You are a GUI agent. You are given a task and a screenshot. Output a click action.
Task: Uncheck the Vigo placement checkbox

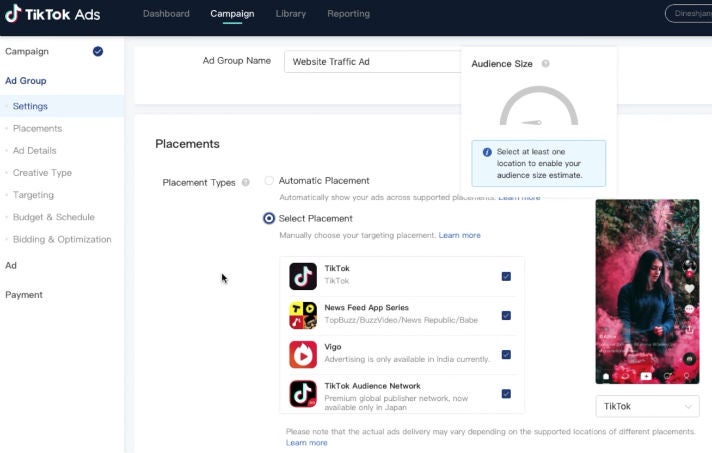point(506,354)
